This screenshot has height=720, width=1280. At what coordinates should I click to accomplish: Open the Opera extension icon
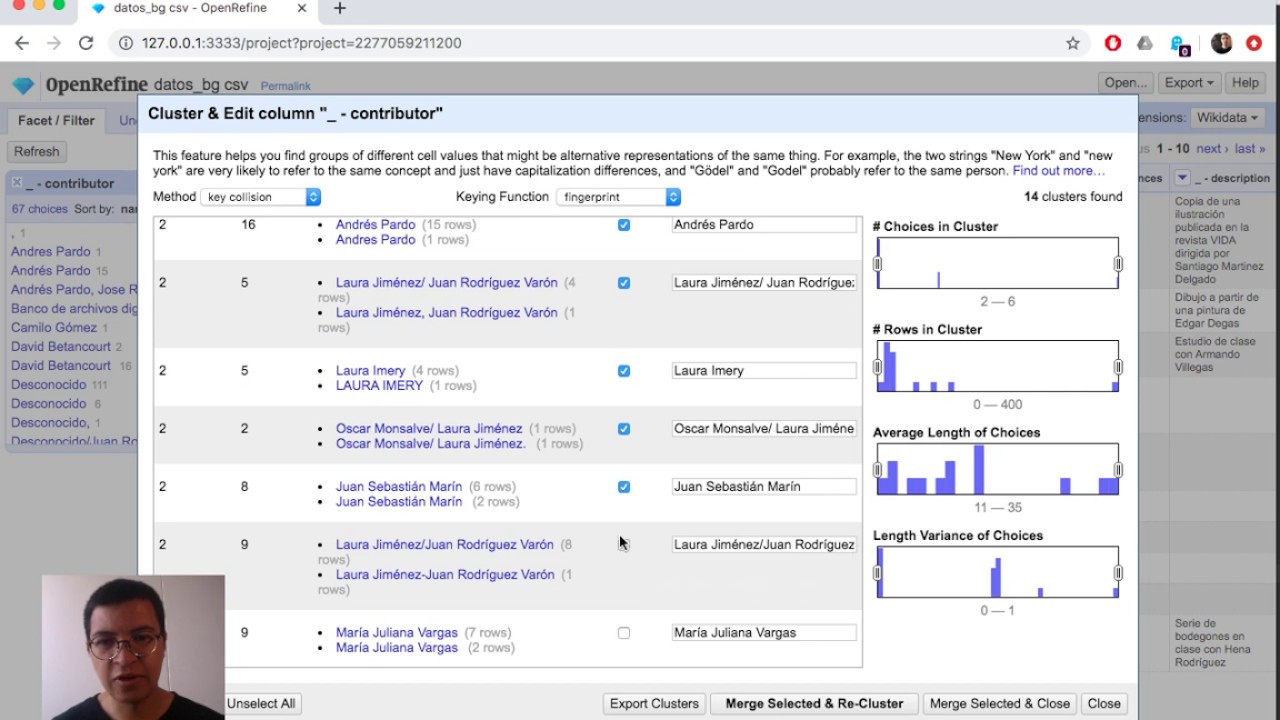(1113, 43)
